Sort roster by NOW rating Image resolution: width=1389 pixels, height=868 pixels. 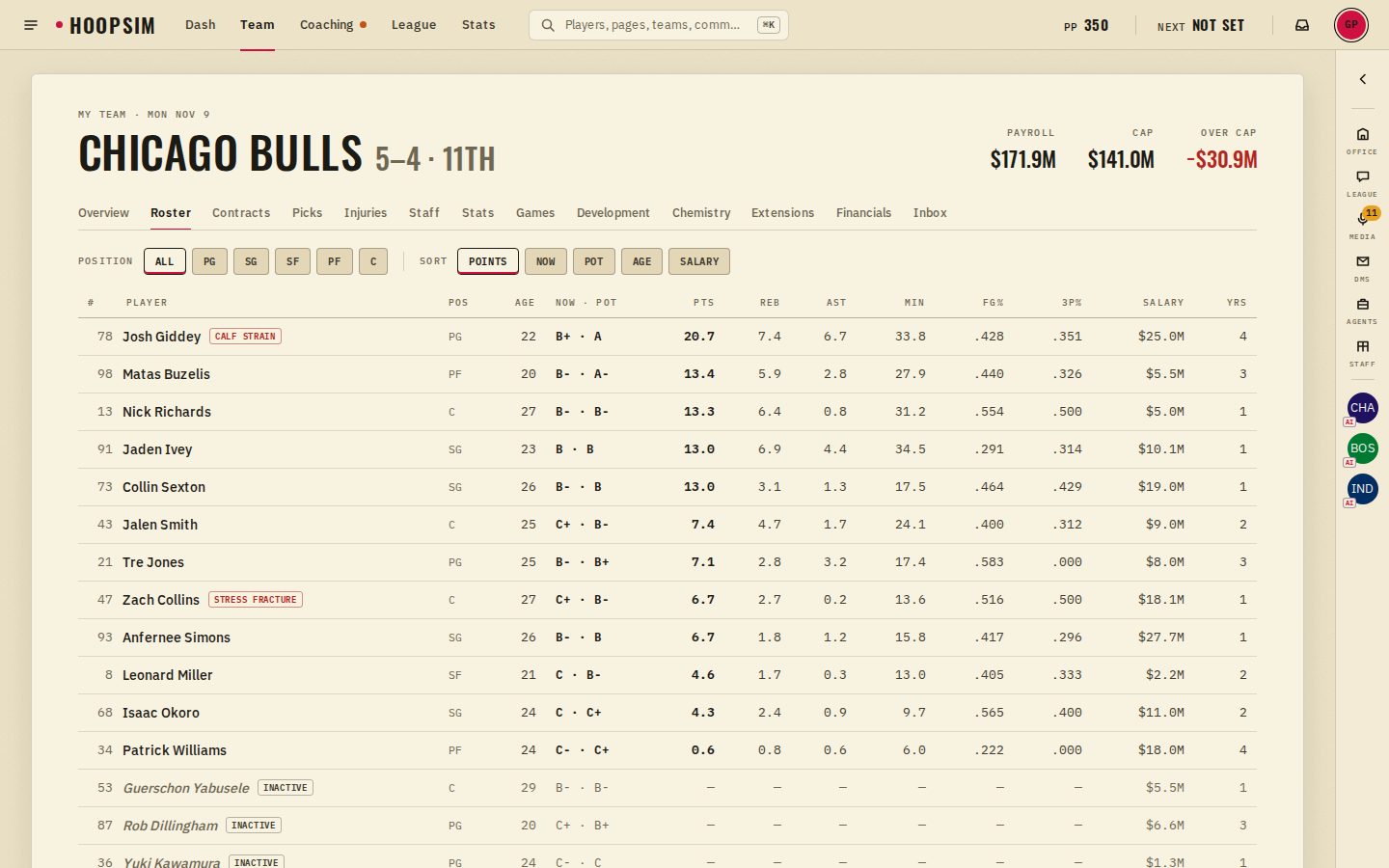(546, 261)
